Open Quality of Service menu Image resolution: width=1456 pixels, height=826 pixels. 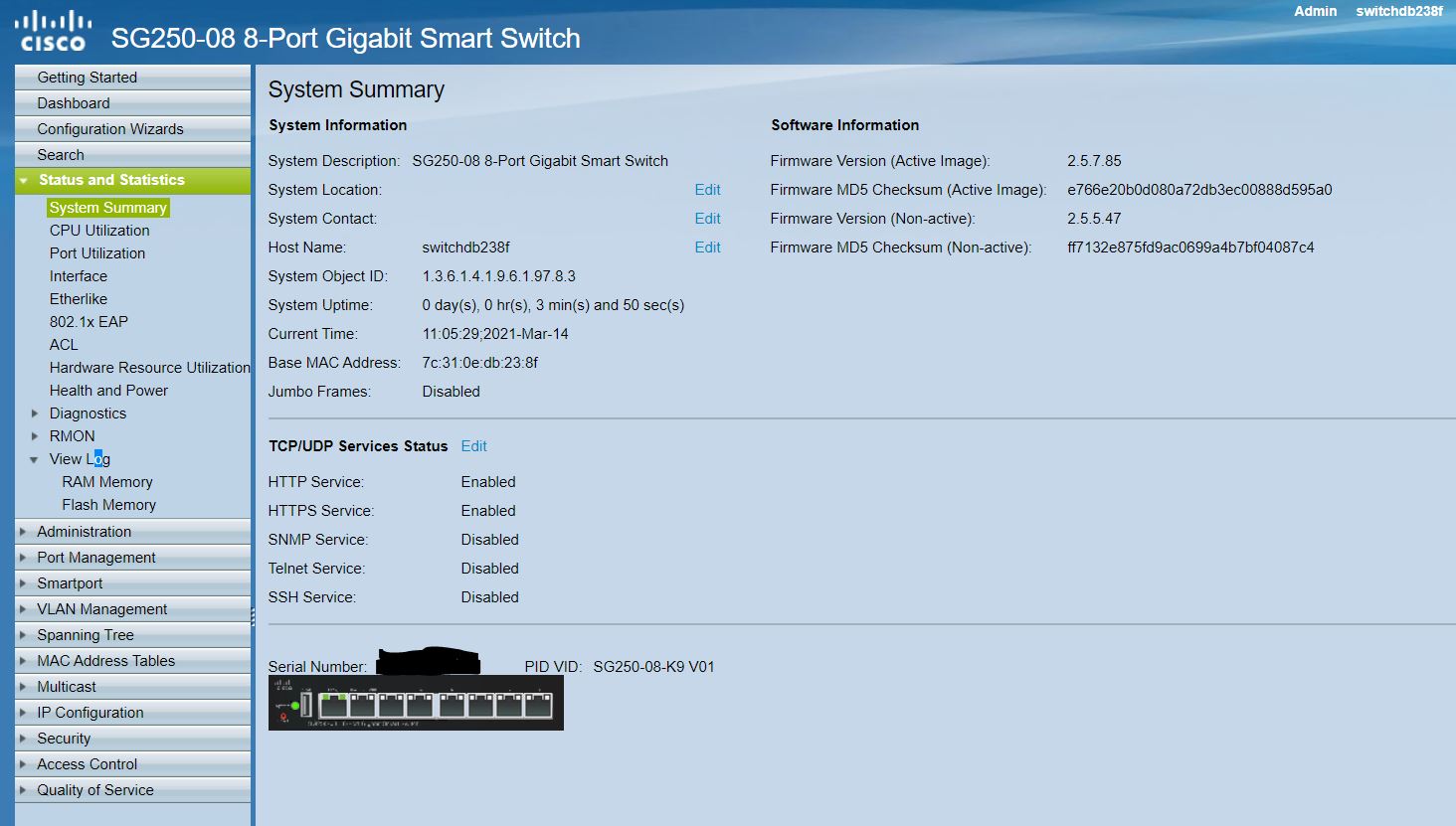tap(133, 790)
